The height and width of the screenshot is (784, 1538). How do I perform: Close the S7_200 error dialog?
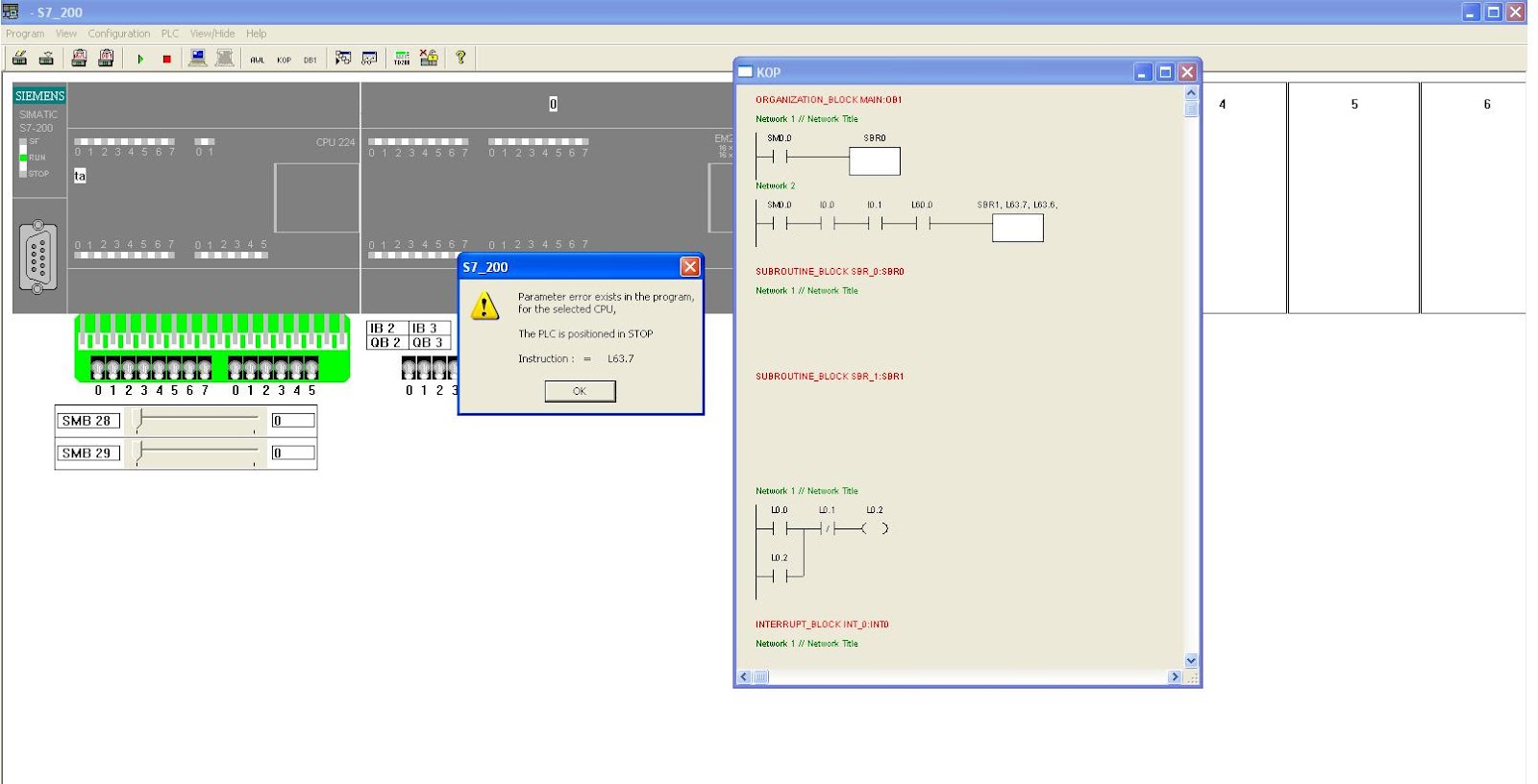point(690,267)
